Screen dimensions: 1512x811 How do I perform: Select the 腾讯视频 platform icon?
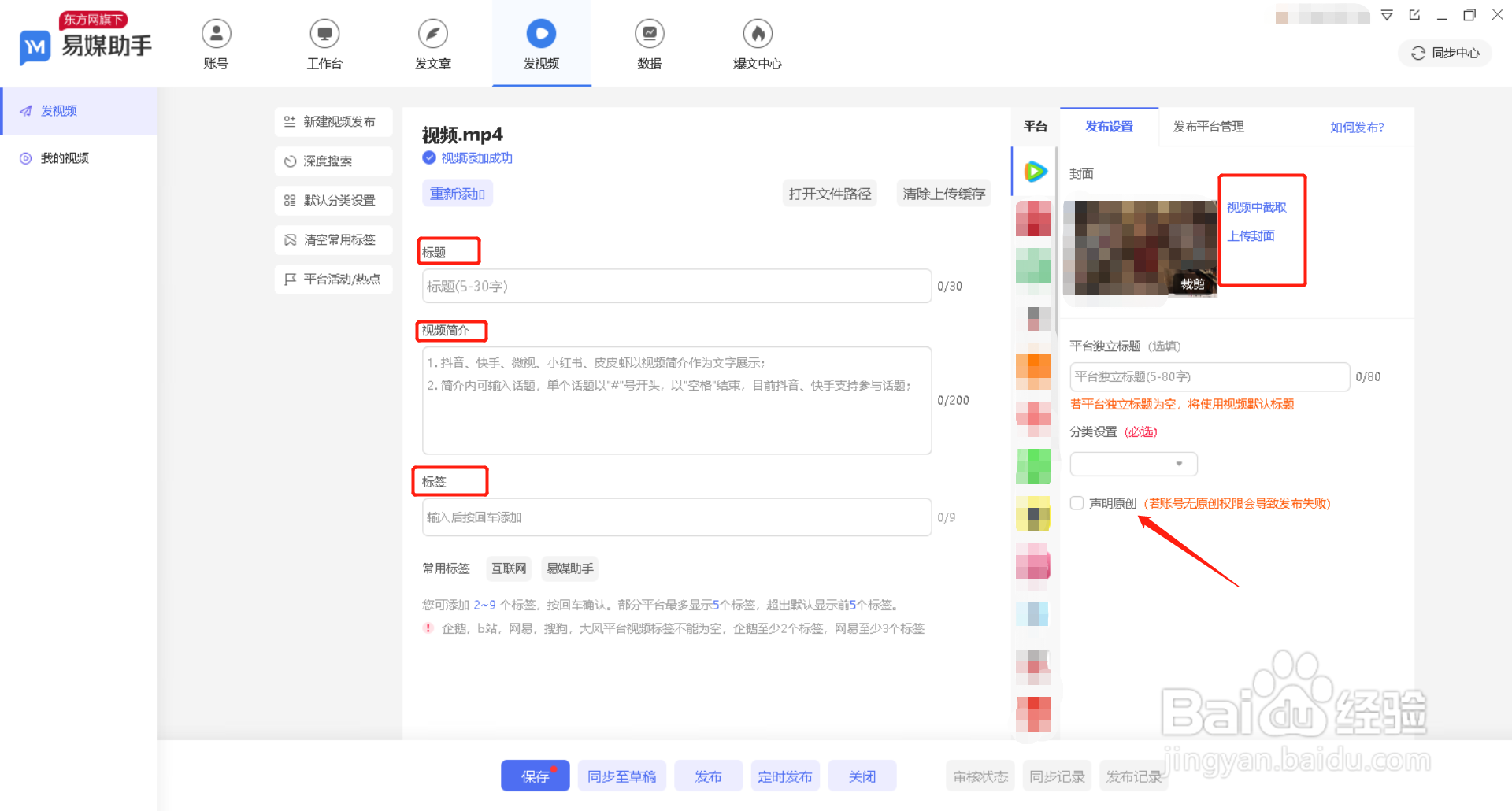pos(1034,171)
